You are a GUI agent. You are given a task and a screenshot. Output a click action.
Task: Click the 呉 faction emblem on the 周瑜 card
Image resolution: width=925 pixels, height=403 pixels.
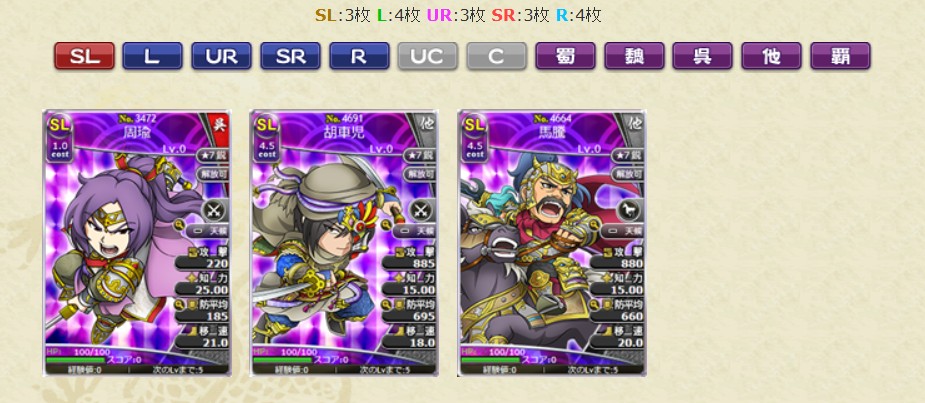pyautogui.click(x=221, y=124)
